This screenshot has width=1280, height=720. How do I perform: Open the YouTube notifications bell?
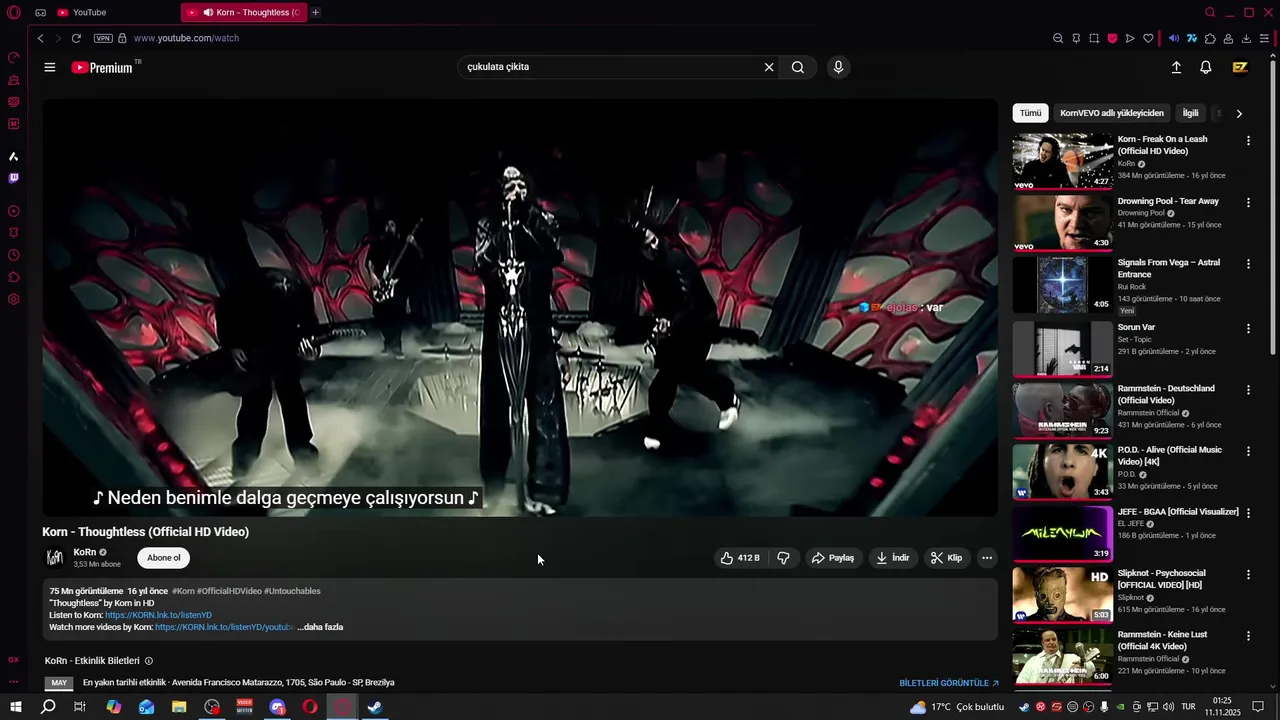coord(1206,67)
